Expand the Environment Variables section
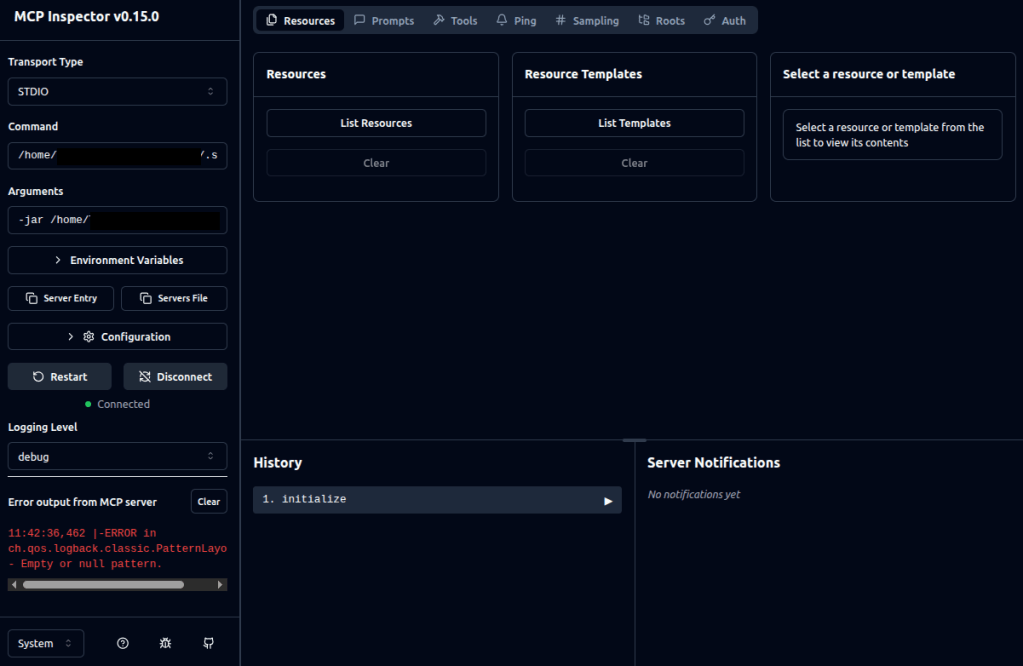Image resolution: width=1023 pixels, height=666 pixels. (x=117, y=260)
